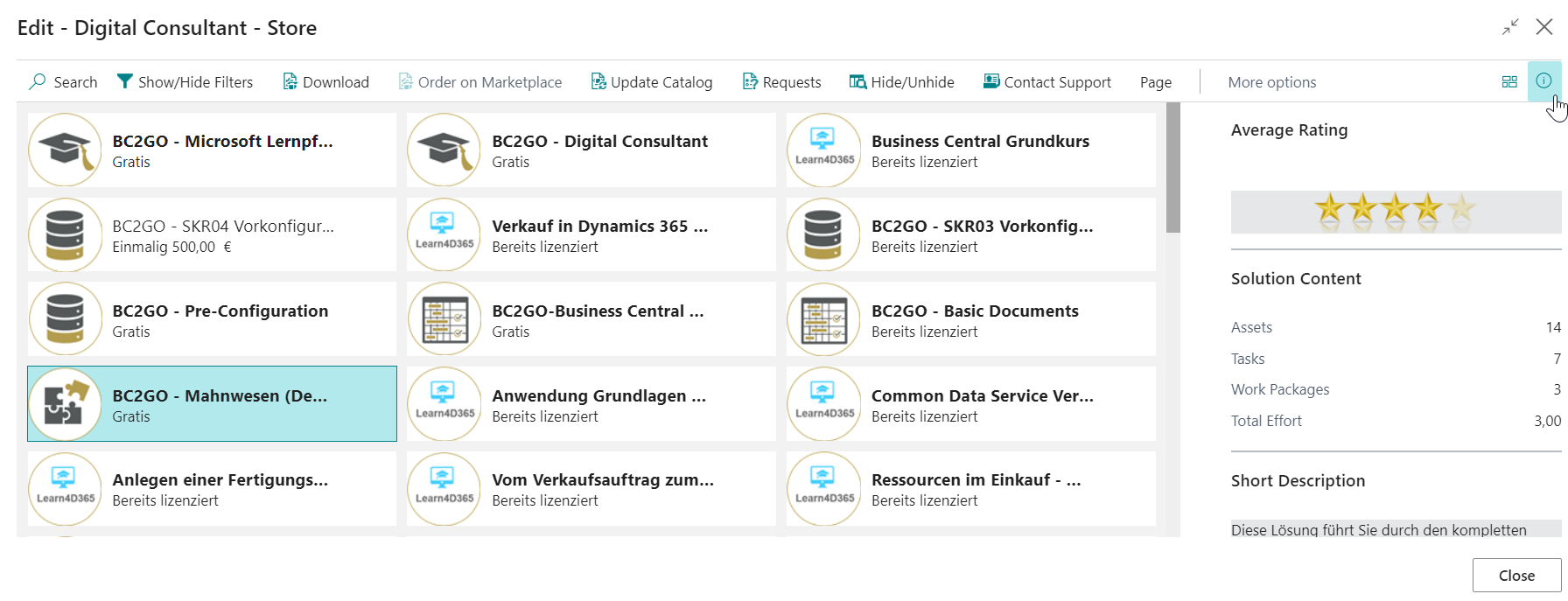This screenshot has width=1568, height=601.
Task: Click the Download toolbar icon
Action: coord(290,81)
